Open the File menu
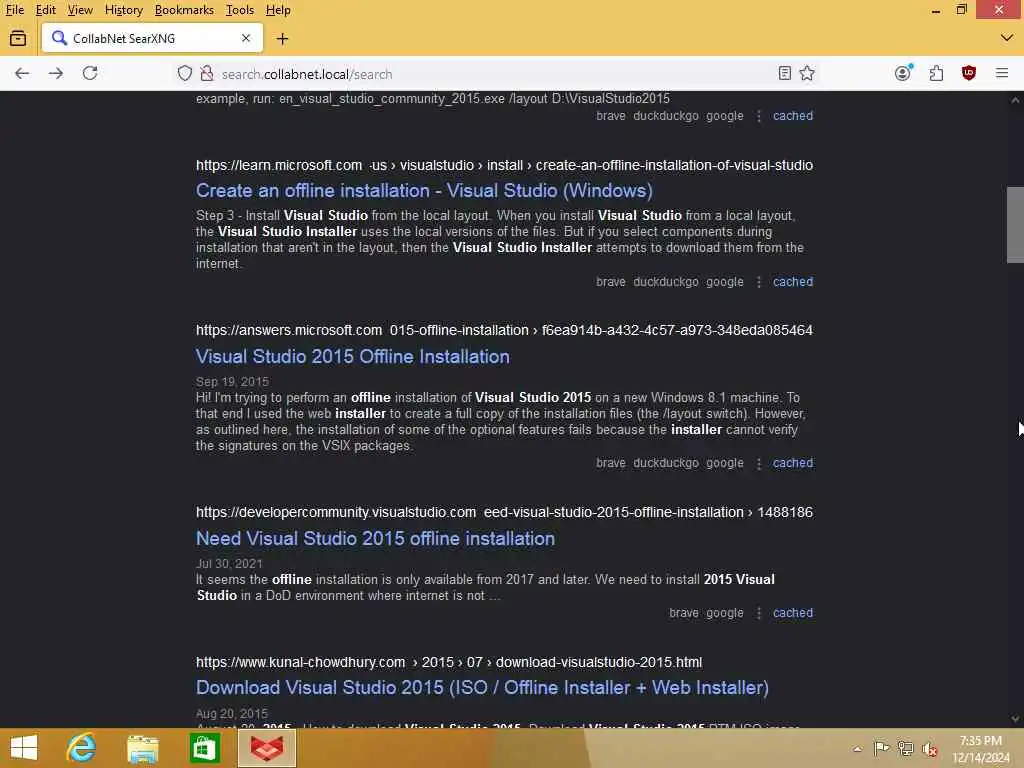Viewport: 1024px width, 768px height. click(15, 10)
